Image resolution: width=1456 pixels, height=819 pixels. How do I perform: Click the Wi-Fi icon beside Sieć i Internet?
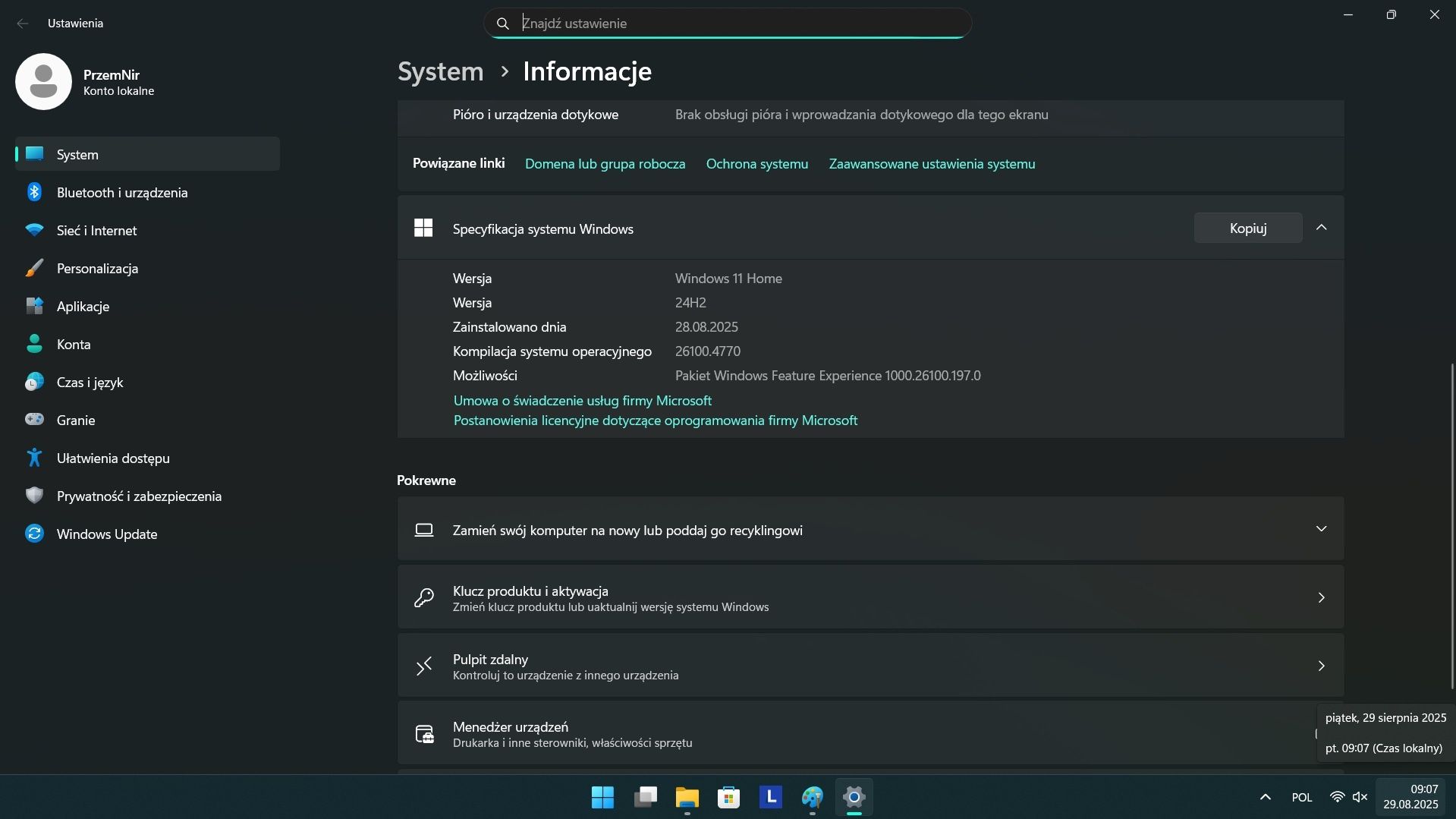(34, 230)
